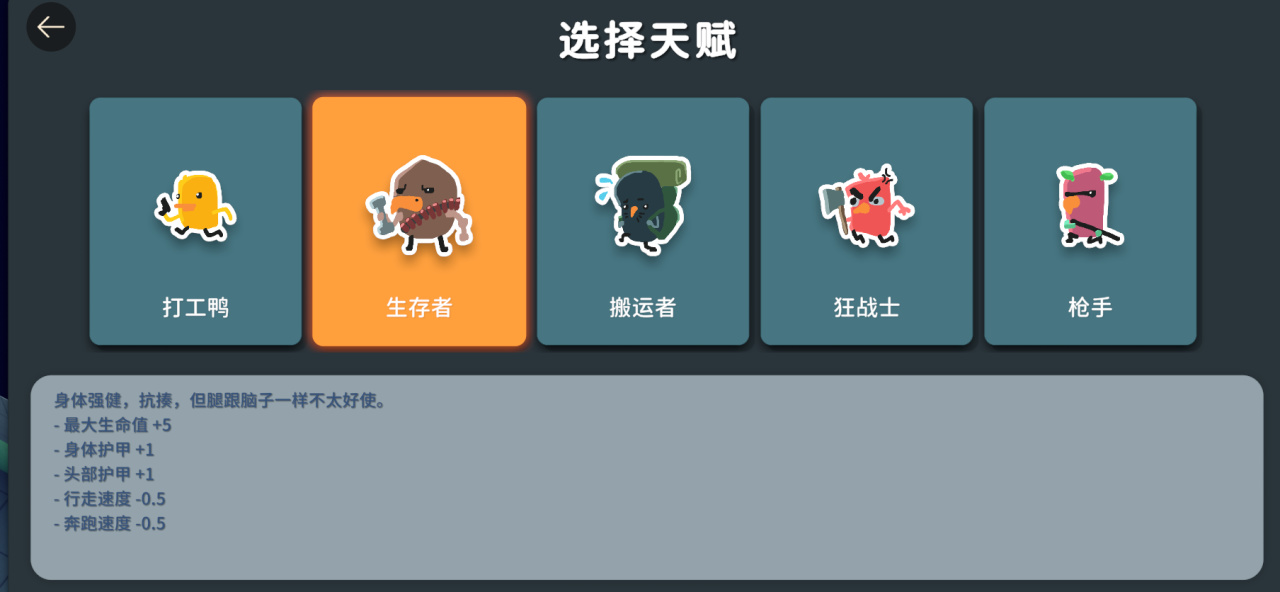Screen dimensions: 1280x592
Task: Click the 奔跑速度 -0.5 stat line
Action: pos(110,523)
